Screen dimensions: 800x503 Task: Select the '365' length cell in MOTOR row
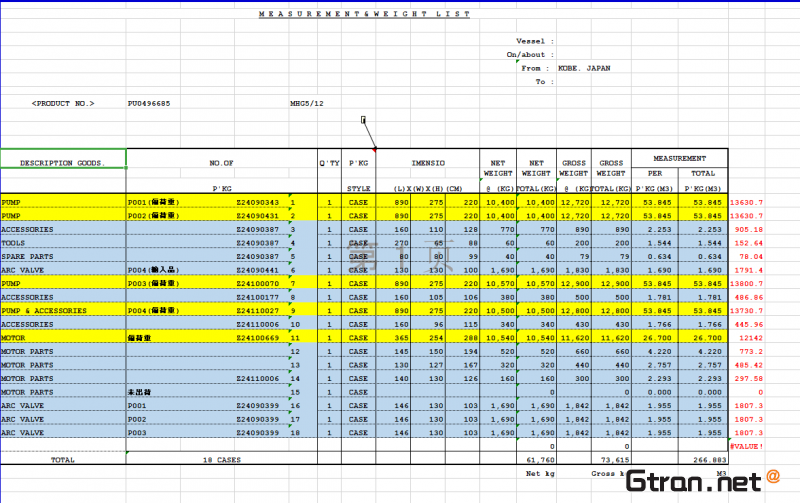pos(402,338)
